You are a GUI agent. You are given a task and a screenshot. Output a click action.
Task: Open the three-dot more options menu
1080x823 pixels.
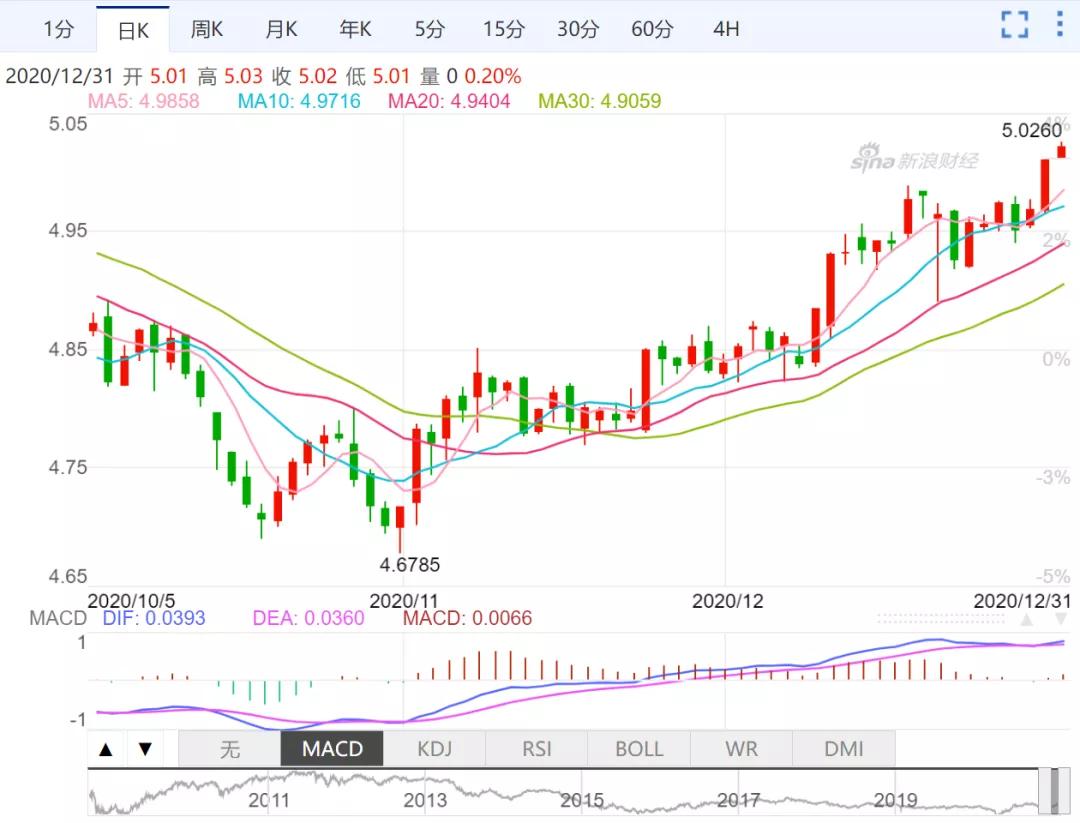tap(1059, 26)
